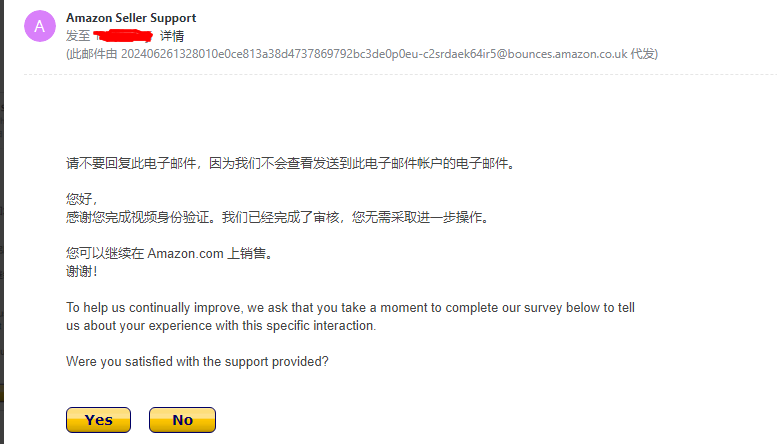Click the dashed separator below the header
The width and height of the screenshot is (777, 444).
coord(400,75)
